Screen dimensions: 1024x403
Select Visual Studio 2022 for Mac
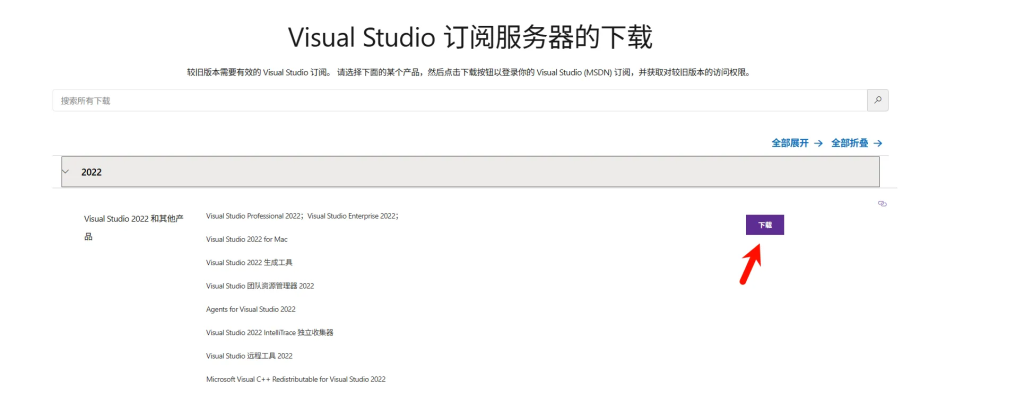click(x=247, y=239)
